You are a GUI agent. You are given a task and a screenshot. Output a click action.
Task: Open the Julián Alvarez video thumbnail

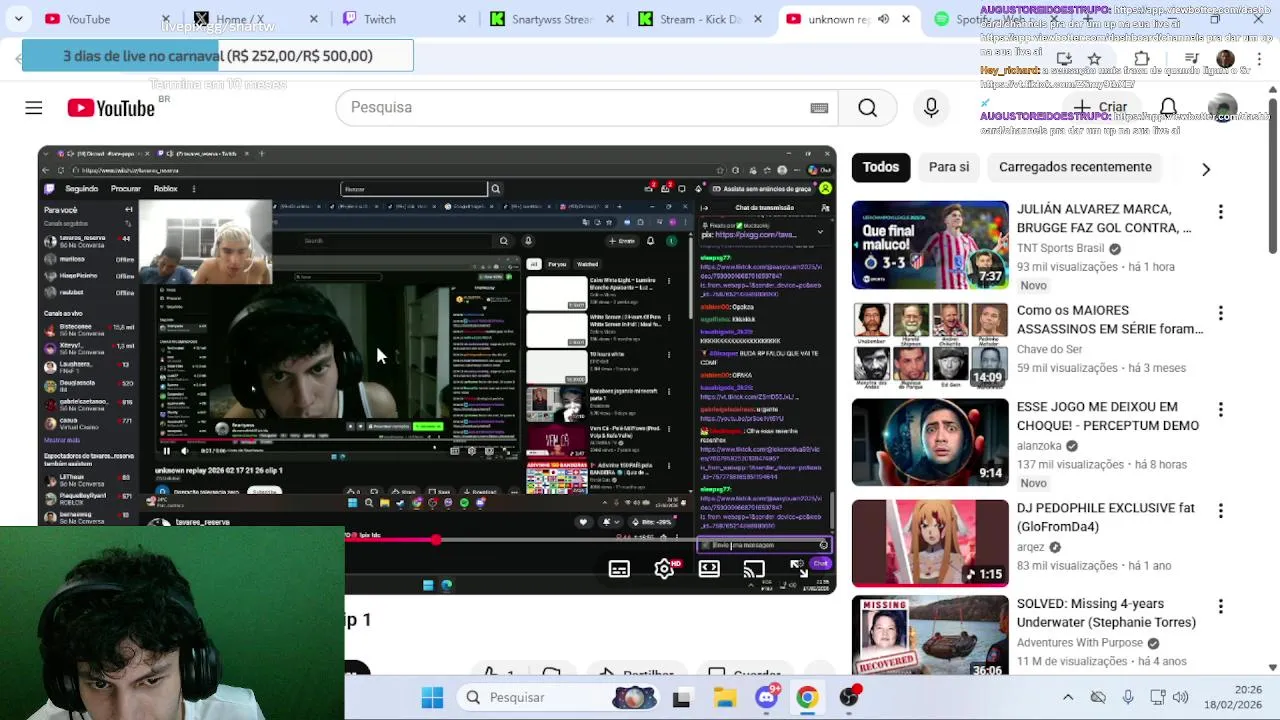click(x=930, y=245)
